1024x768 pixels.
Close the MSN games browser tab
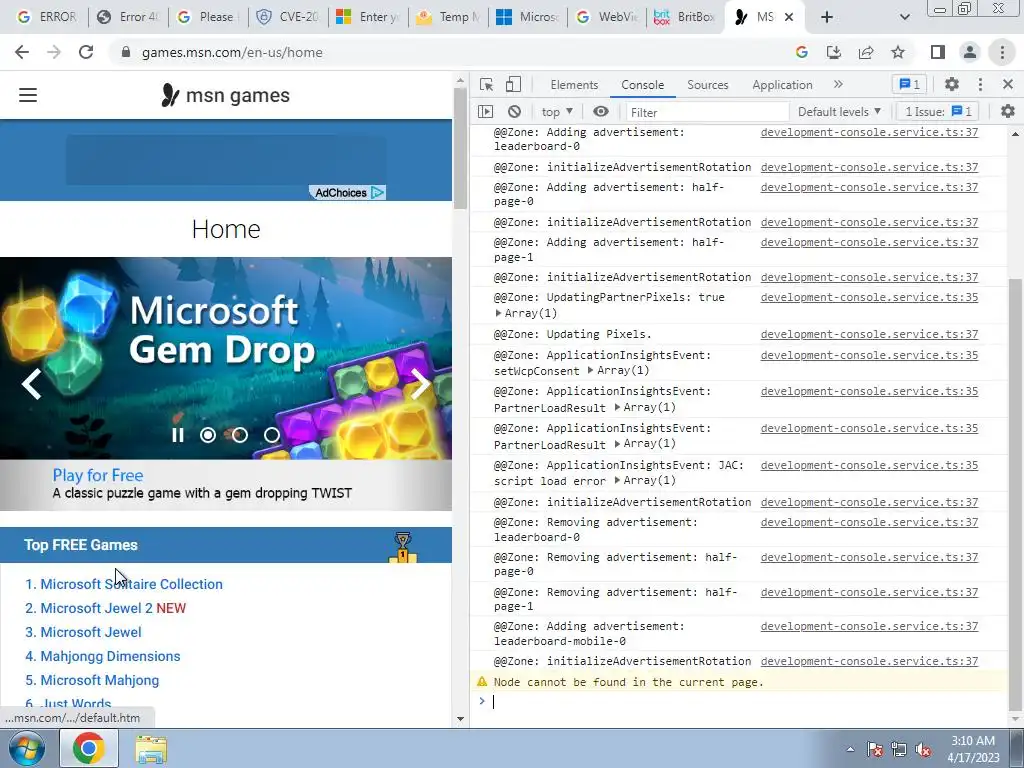pos(789,17)
